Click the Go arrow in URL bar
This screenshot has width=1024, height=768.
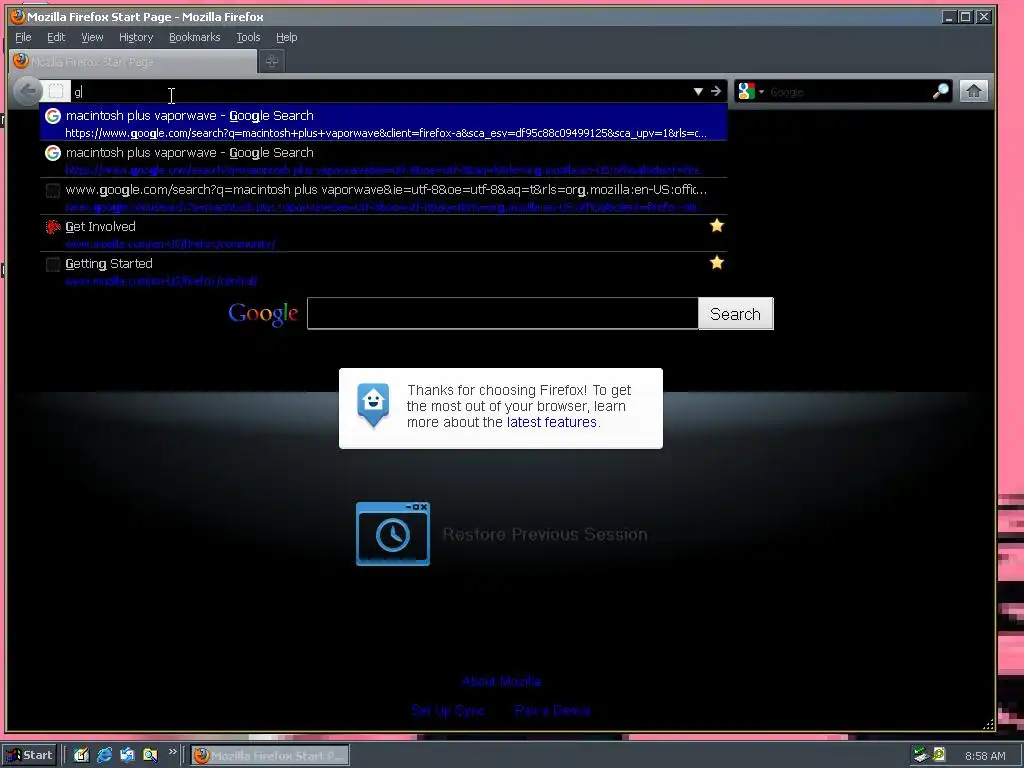[716, 91]
